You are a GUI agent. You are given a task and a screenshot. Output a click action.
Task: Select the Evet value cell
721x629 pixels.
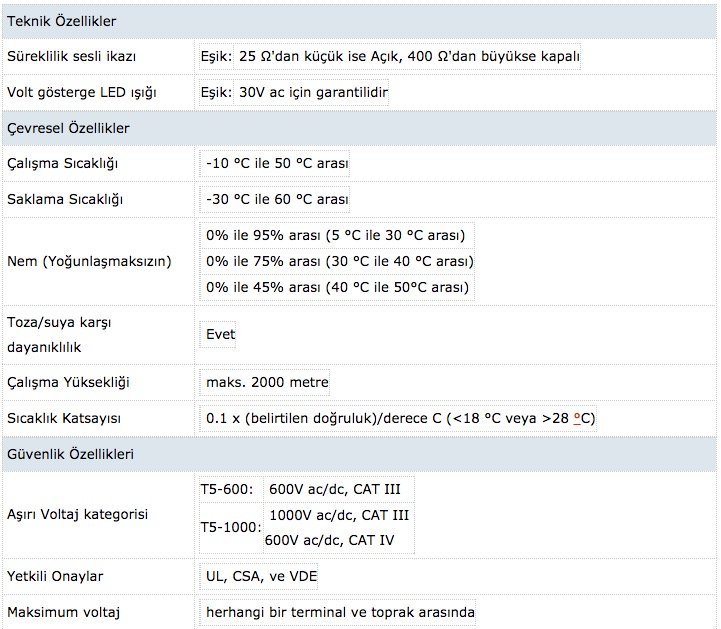(x=220, y=334)
